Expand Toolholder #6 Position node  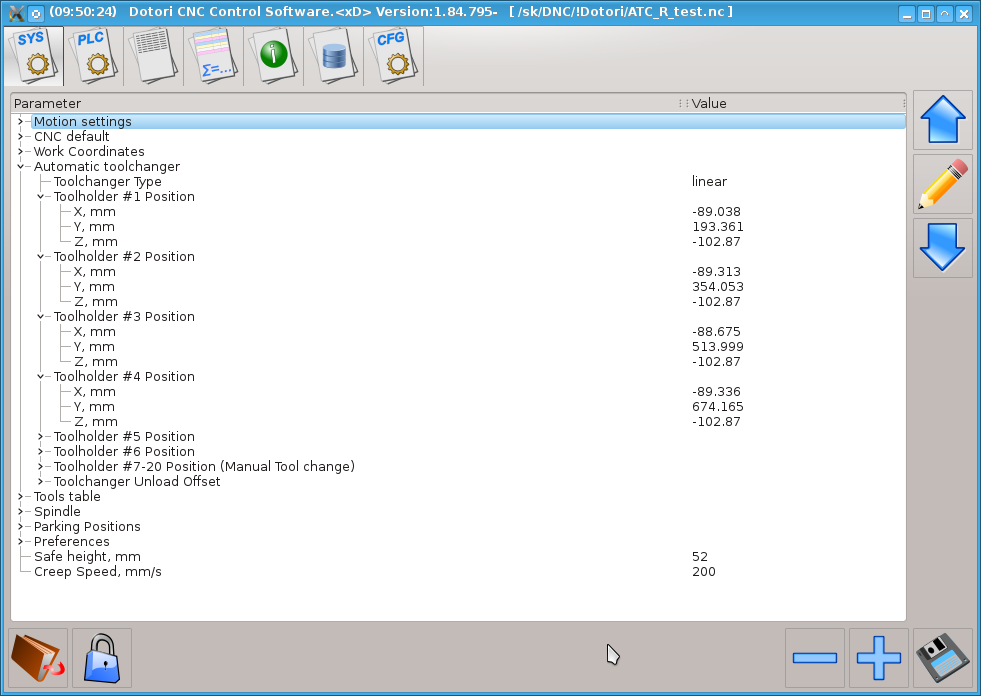pyautogui.click(x=41, y=452)
